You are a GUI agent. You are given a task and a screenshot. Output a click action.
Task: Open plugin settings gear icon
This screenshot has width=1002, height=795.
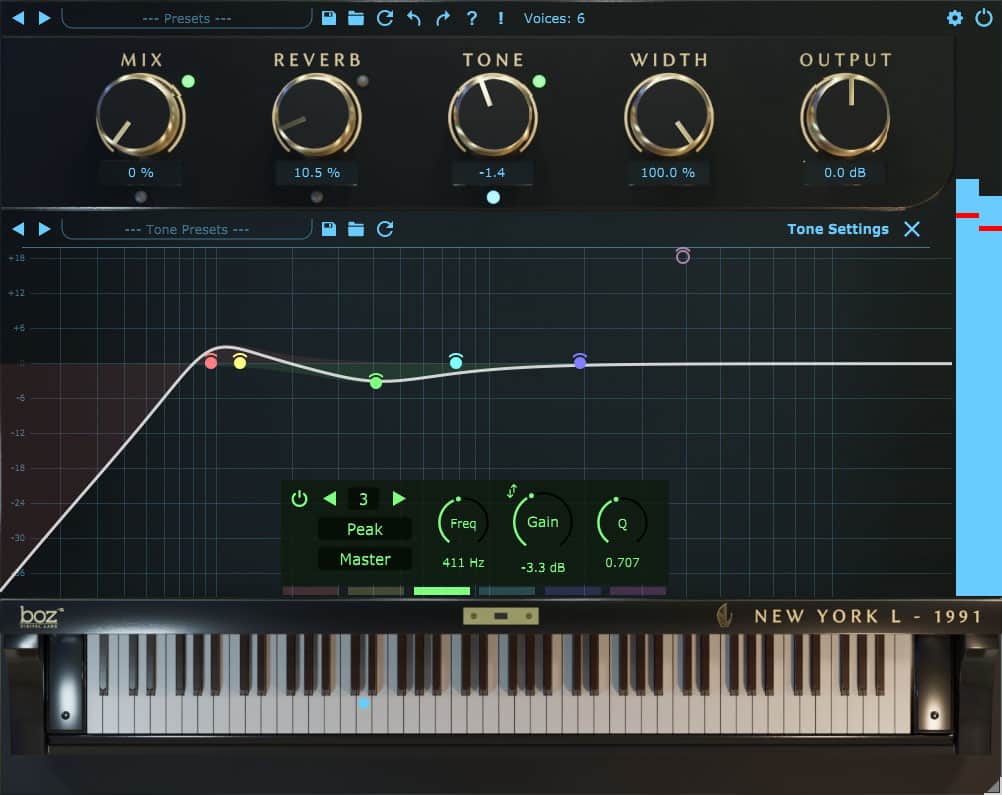[x=955, y=18]
